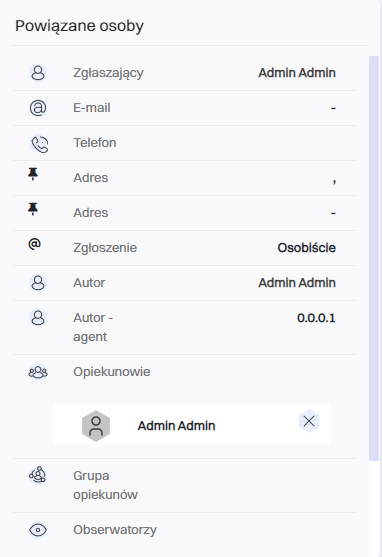Click the at-sign icon next to E-mail
The image size is (382, 557).
(38, 108)
